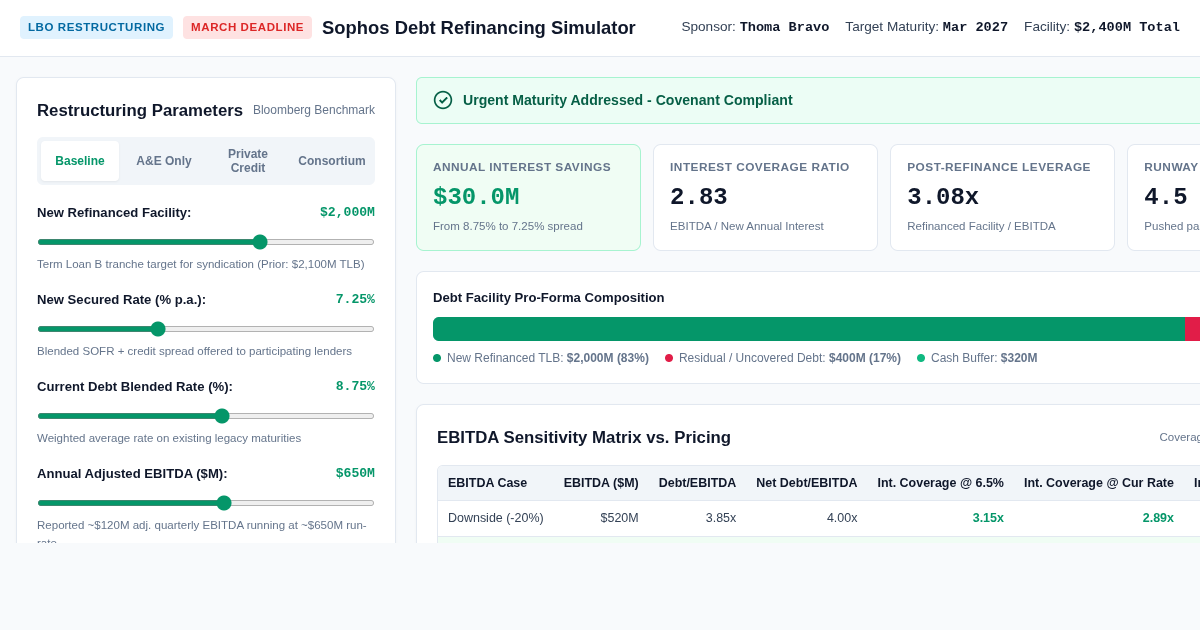Viewport: 1200px width, 630px height.
Task: Click the check-circle icon in the status banner
Action: tap(443, 100)
